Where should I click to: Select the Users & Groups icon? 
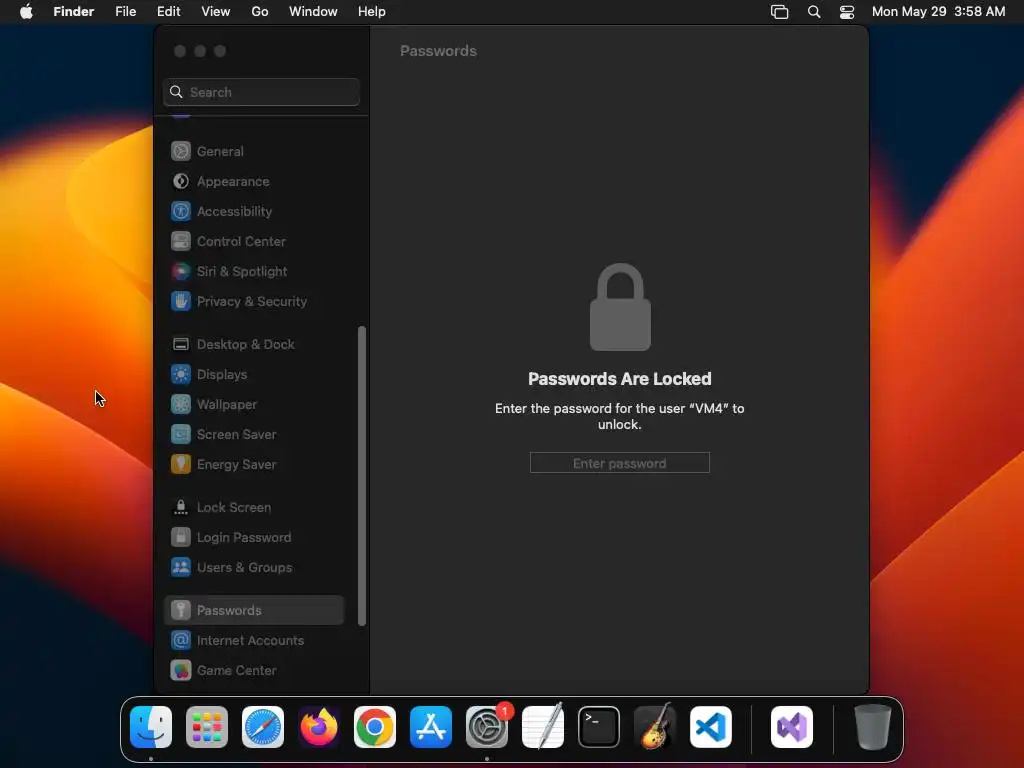(181, 568)
